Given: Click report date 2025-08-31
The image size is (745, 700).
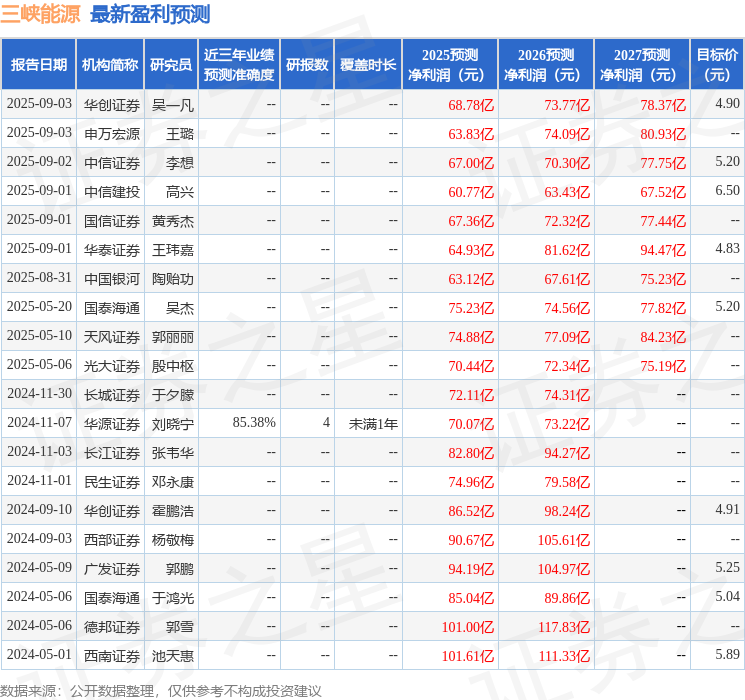Looking at the screenshot, I should coord(39,278).
